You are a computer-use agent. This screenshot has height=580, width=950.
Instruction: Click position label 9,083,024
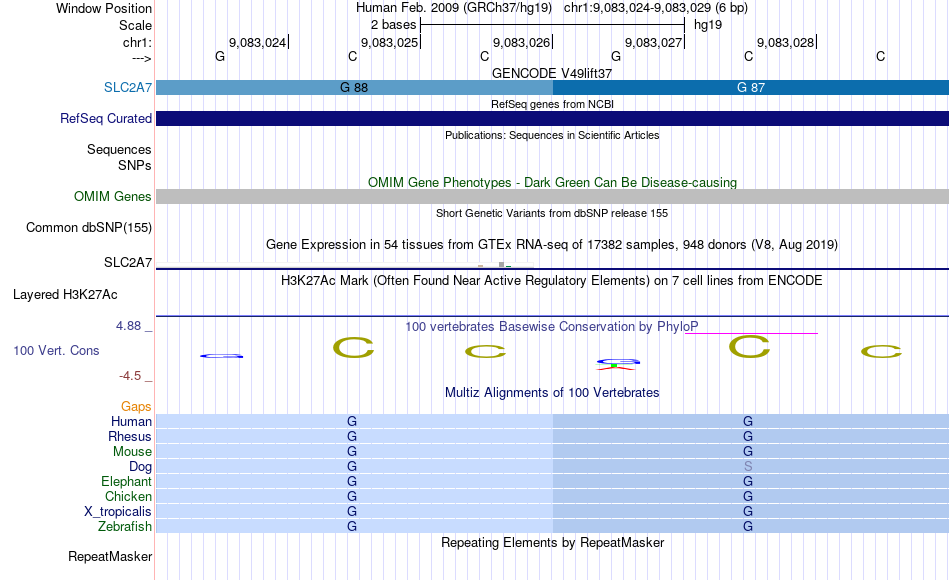257,42
